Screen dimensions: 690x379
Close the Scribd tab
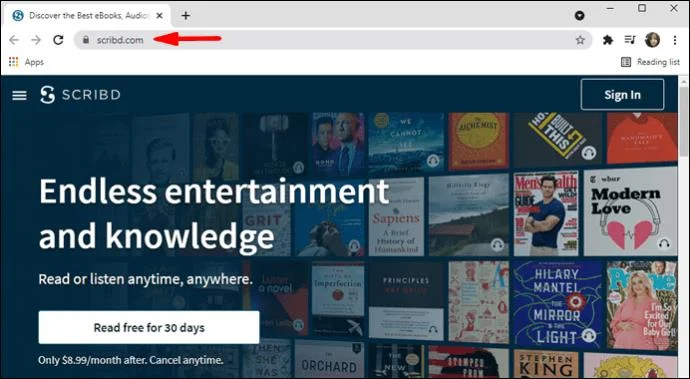pos(160,15)
